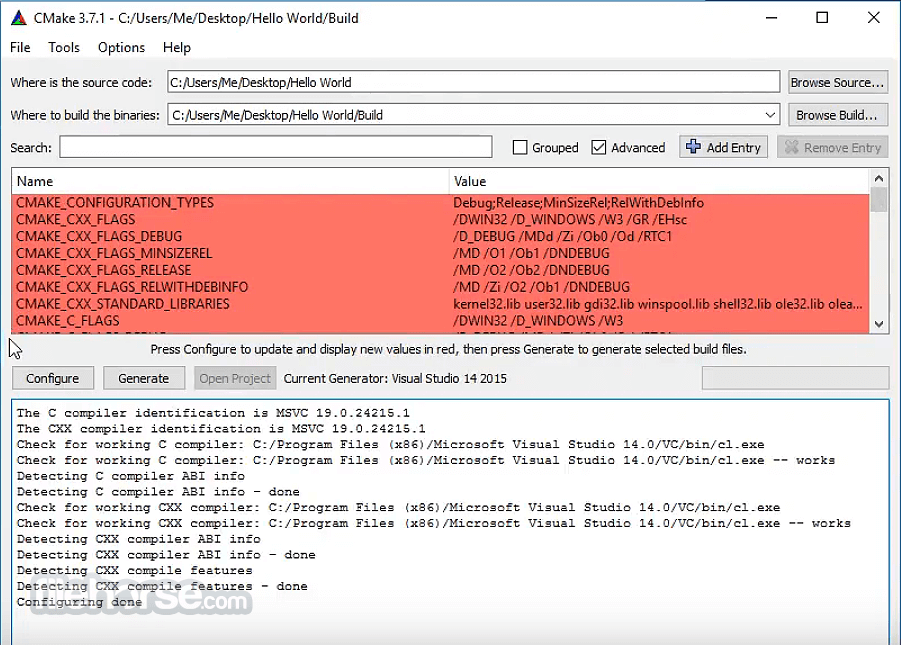Click the Remove Entry button
The width and height of the screenshot is (901, 645).
(x=833, y=147)
